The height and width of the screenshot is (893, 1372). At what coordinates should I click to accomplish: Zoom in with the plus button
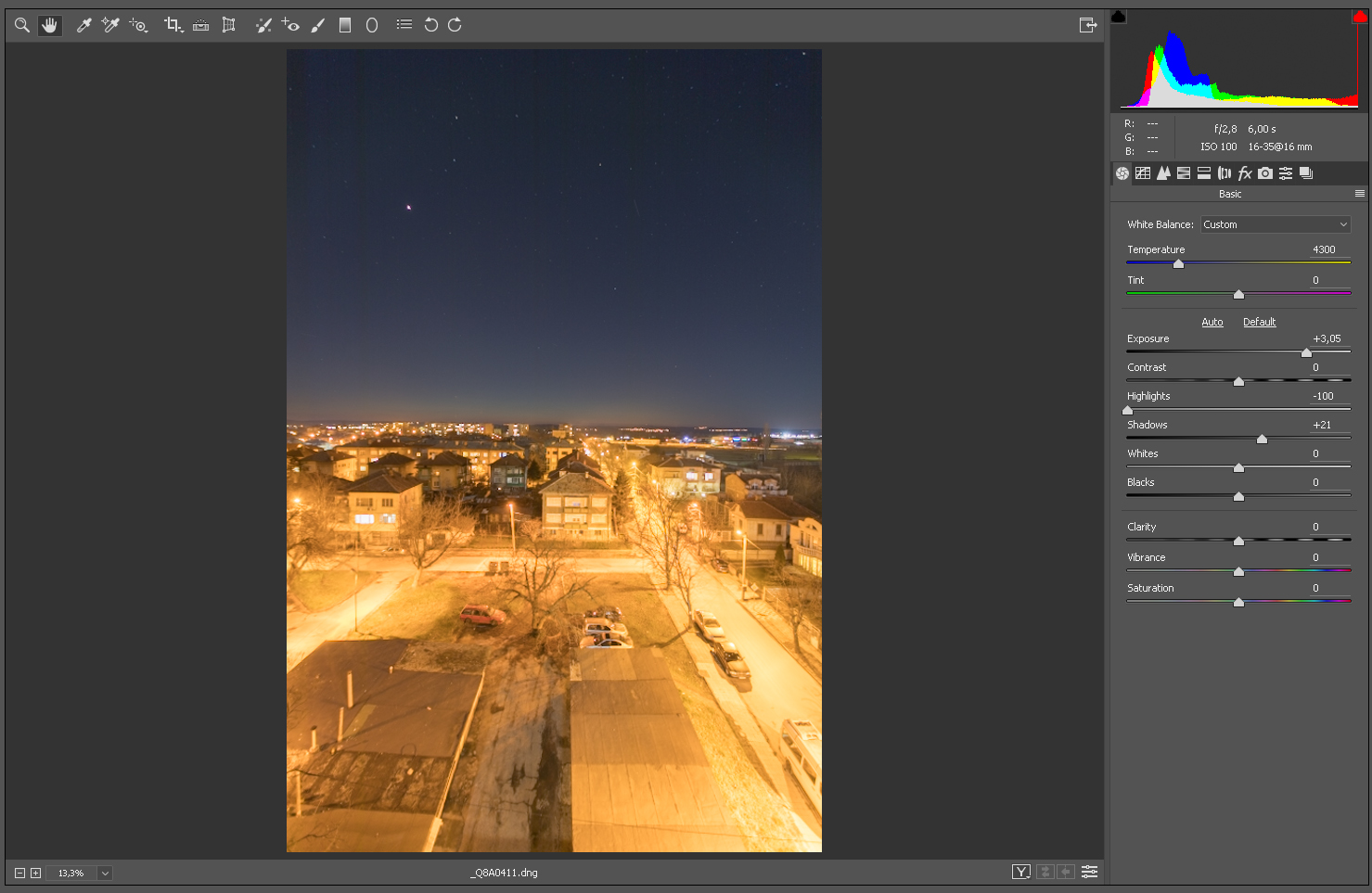point(35,873)
